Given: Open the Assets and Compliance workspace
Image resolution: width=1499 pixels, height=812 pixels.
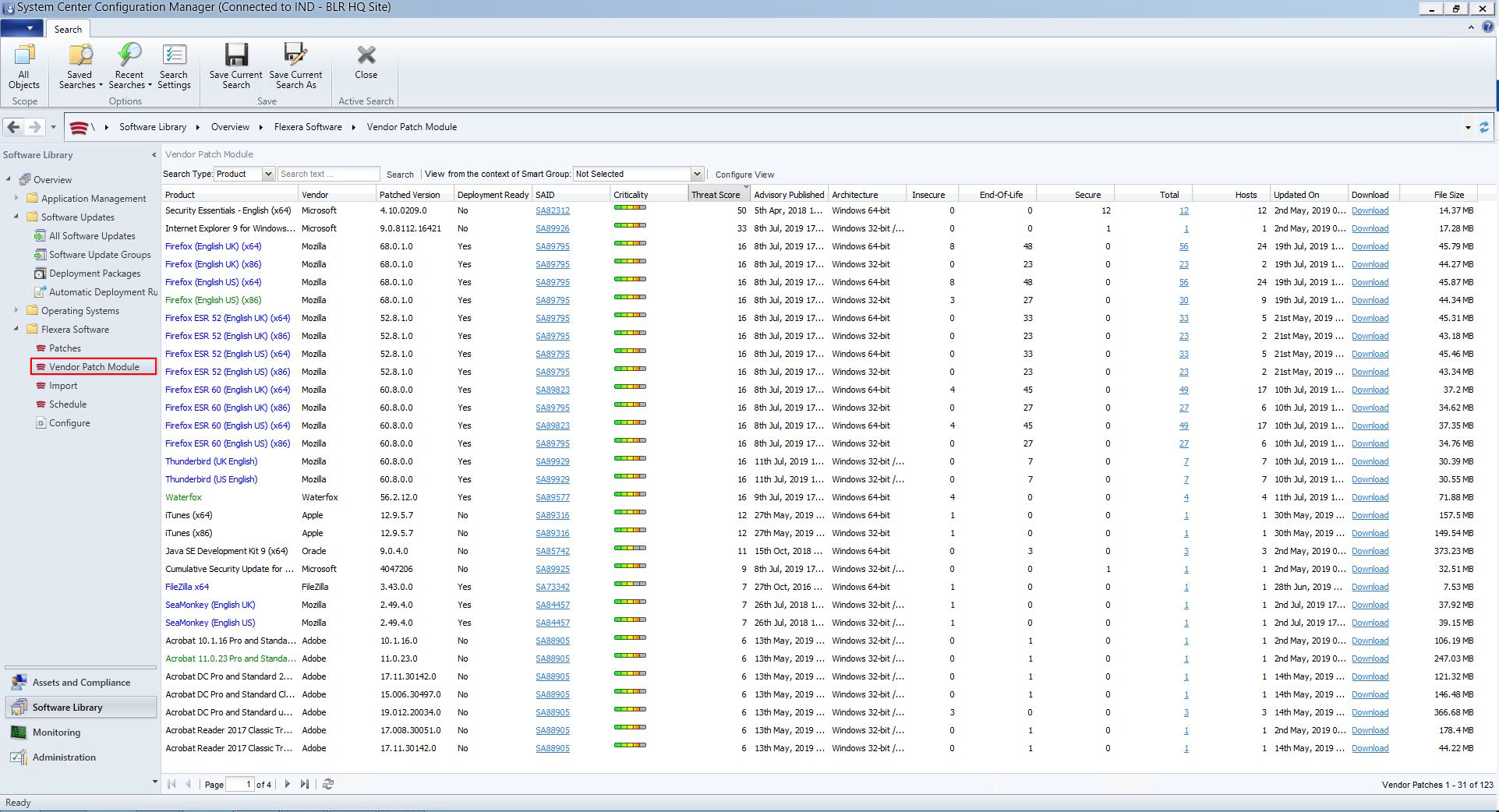Looking at the screenshot, I should [81, 683].
